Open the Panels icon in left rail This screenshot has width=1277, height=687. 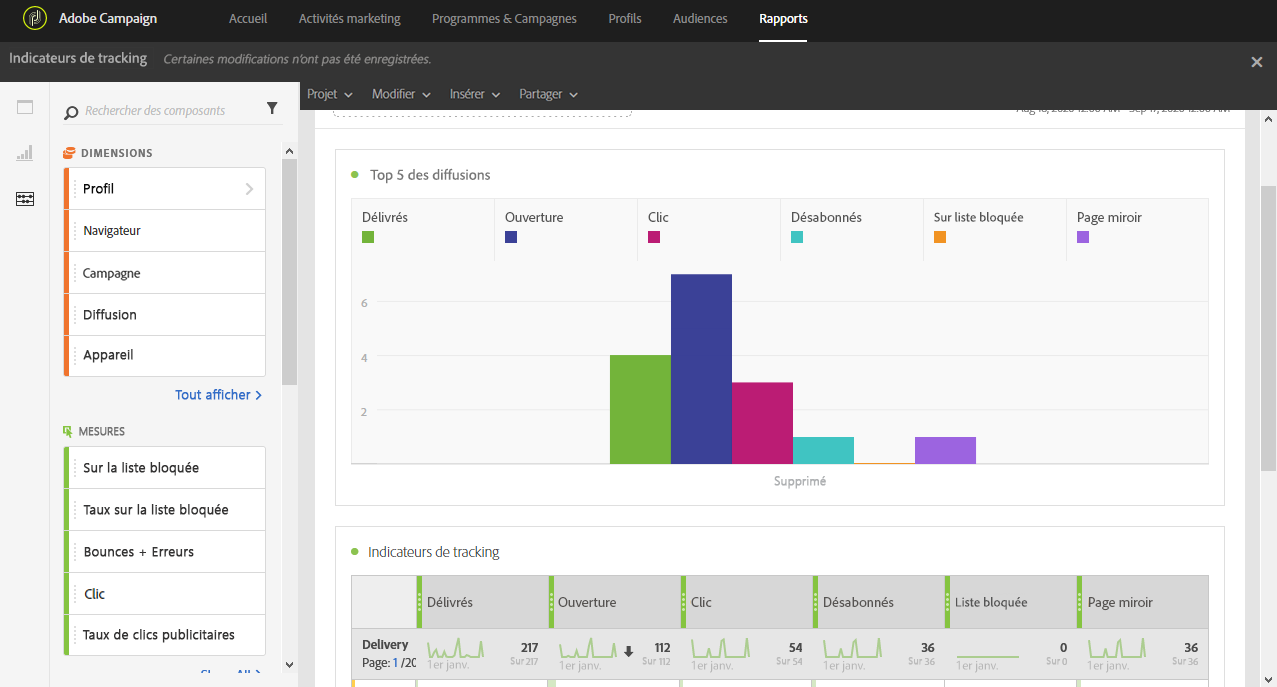tap(25, 108)
